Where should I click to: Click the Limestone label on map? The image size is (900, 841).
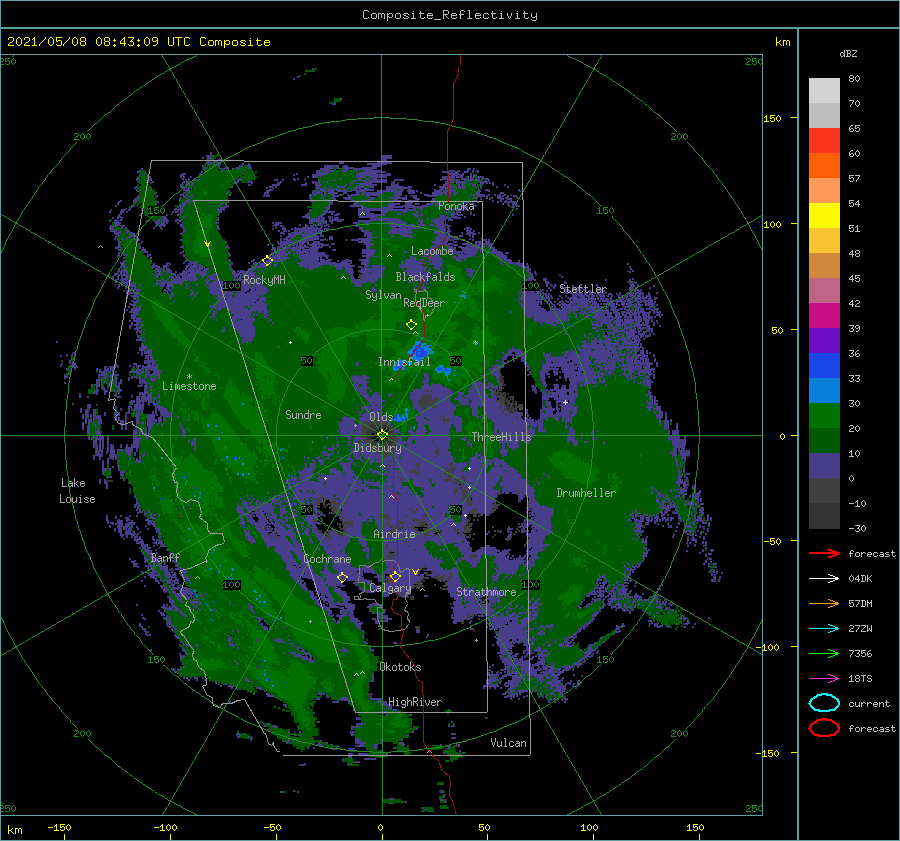189,386
